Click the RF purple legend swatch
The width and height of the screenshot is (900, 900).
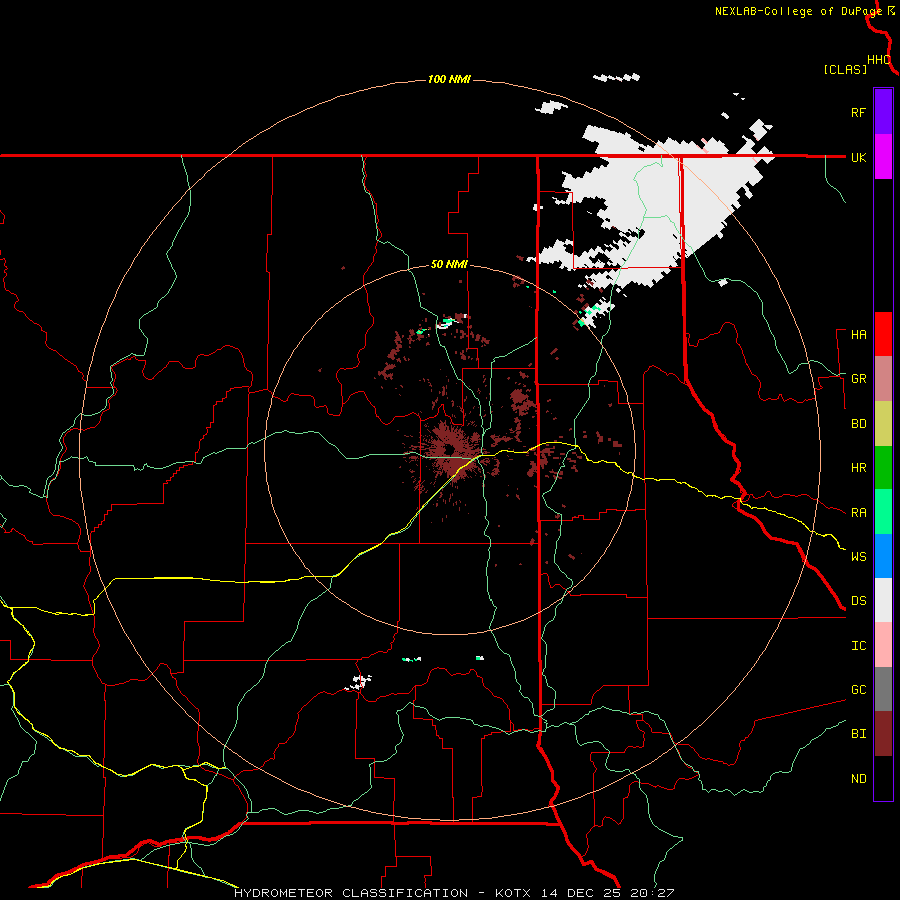pyautogui.click(x=883, y=112)
